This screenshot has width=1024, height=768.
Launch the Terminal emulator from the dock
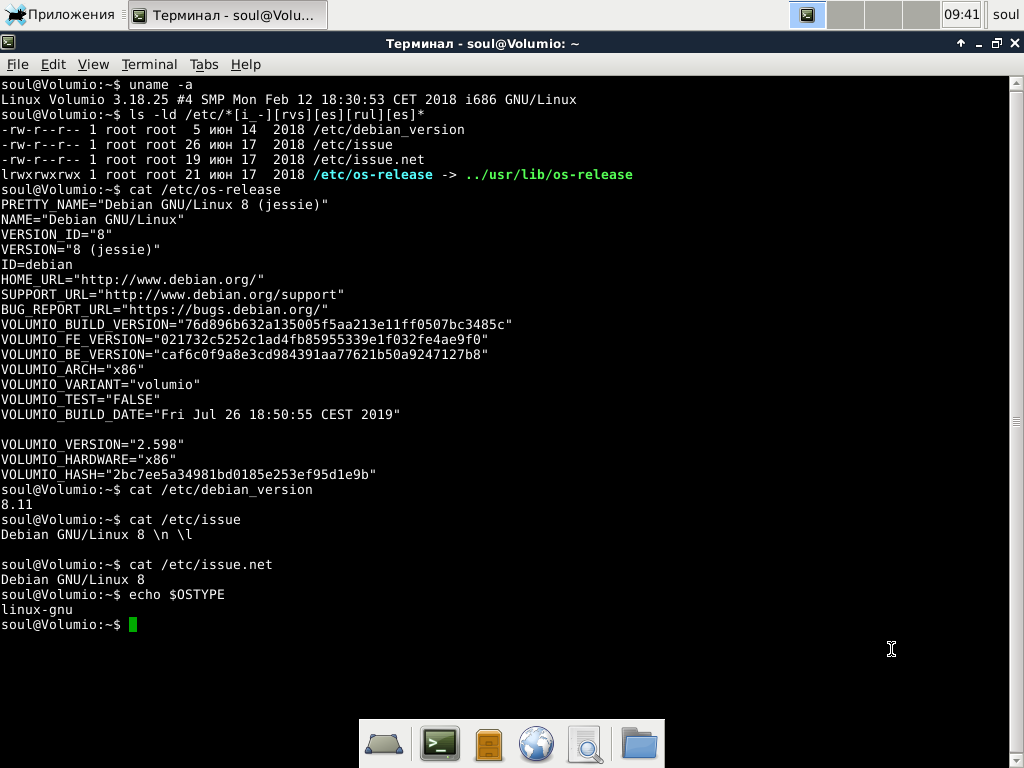(440, 743)
